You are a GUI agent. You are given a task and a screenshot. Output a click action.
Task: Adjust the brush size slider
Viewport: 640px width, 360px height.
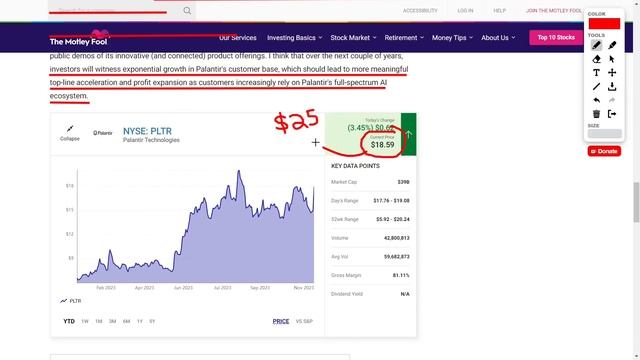click(x=604, y=133)
